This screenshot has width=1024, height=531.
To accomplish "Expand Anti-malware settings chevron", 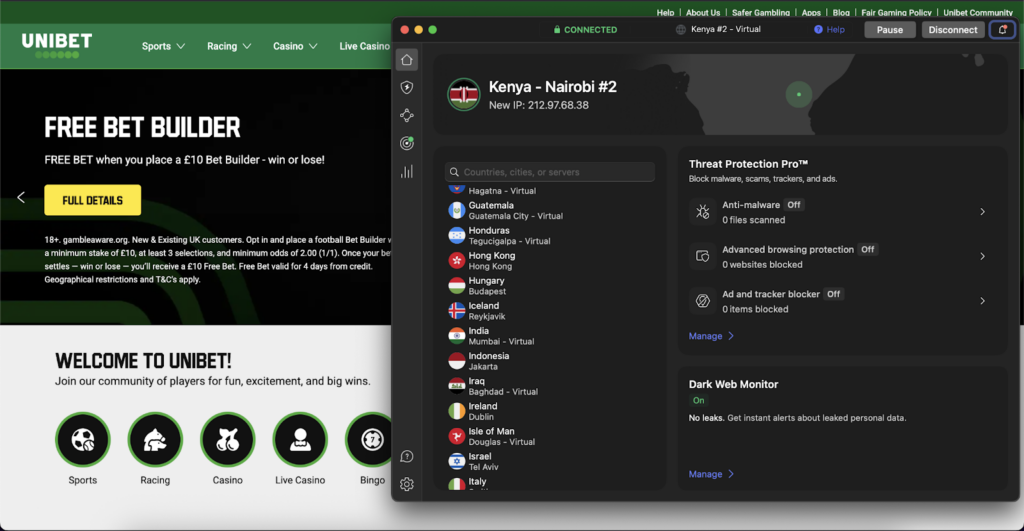I will click(x=982, y=212).
